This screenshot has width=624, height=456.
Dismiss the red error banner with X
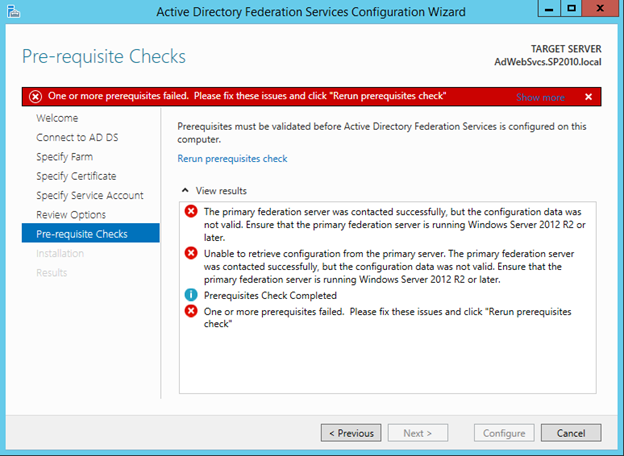tap(588, 97)
